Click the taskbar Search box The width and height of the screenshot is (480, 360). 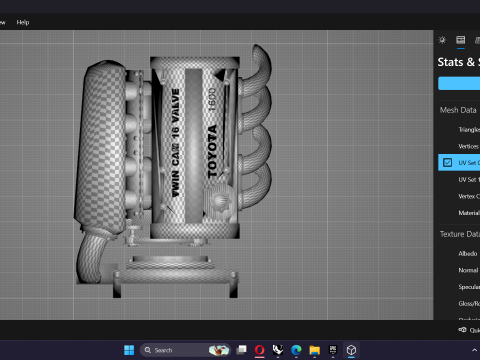point(185,350)
